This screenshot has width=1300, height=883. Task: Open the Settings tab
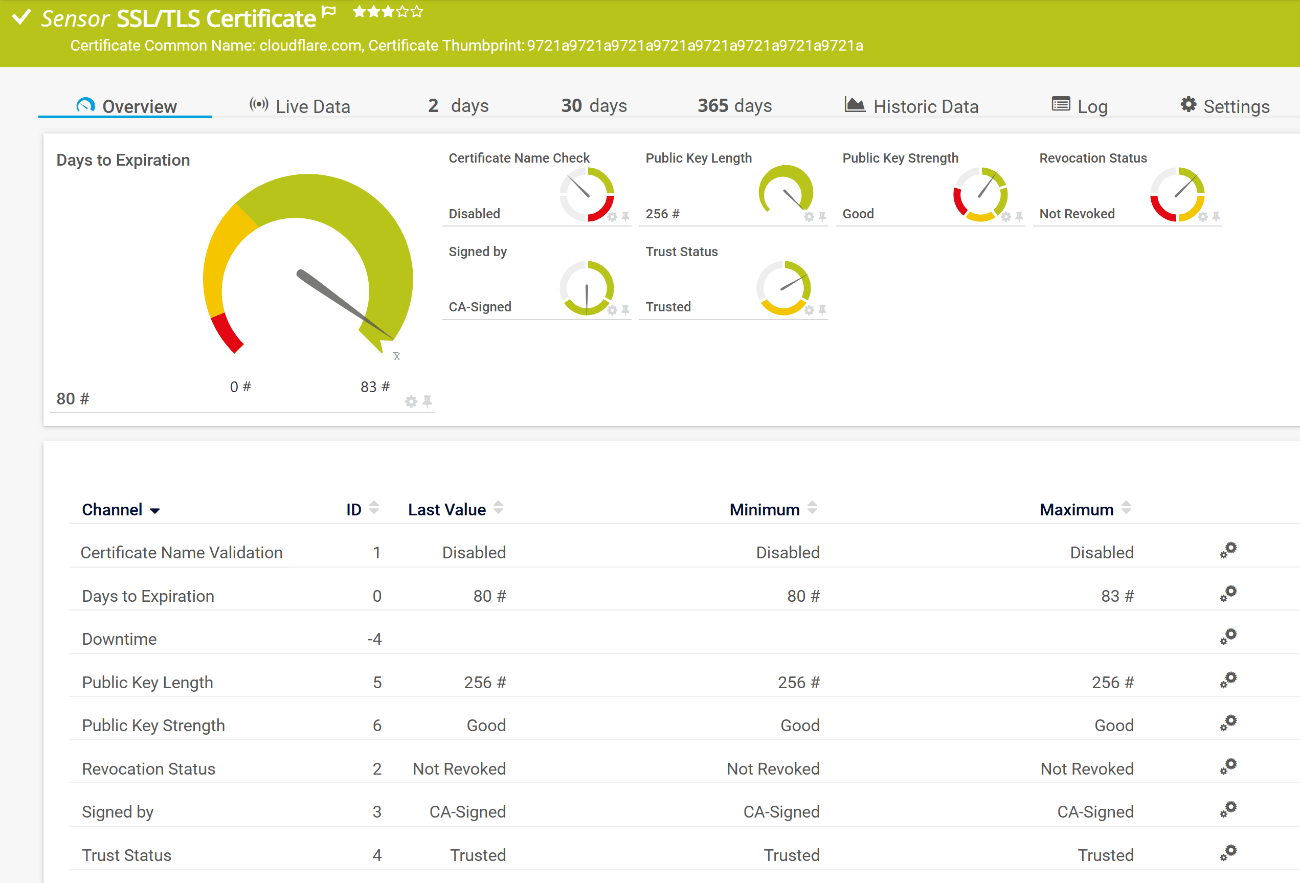(x=1224, y=106)
